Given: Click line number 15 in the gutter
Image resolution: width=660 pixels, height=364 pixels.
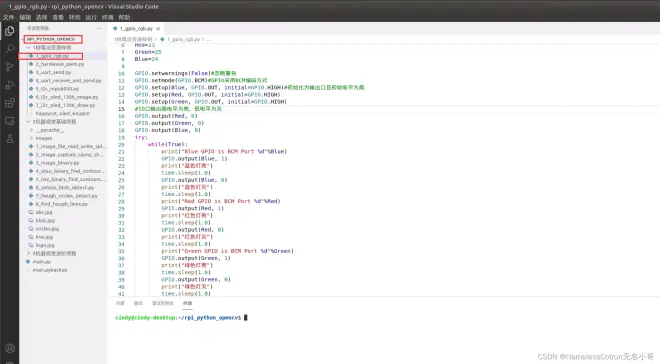Looking at the screenshot, I should (121, 109).
